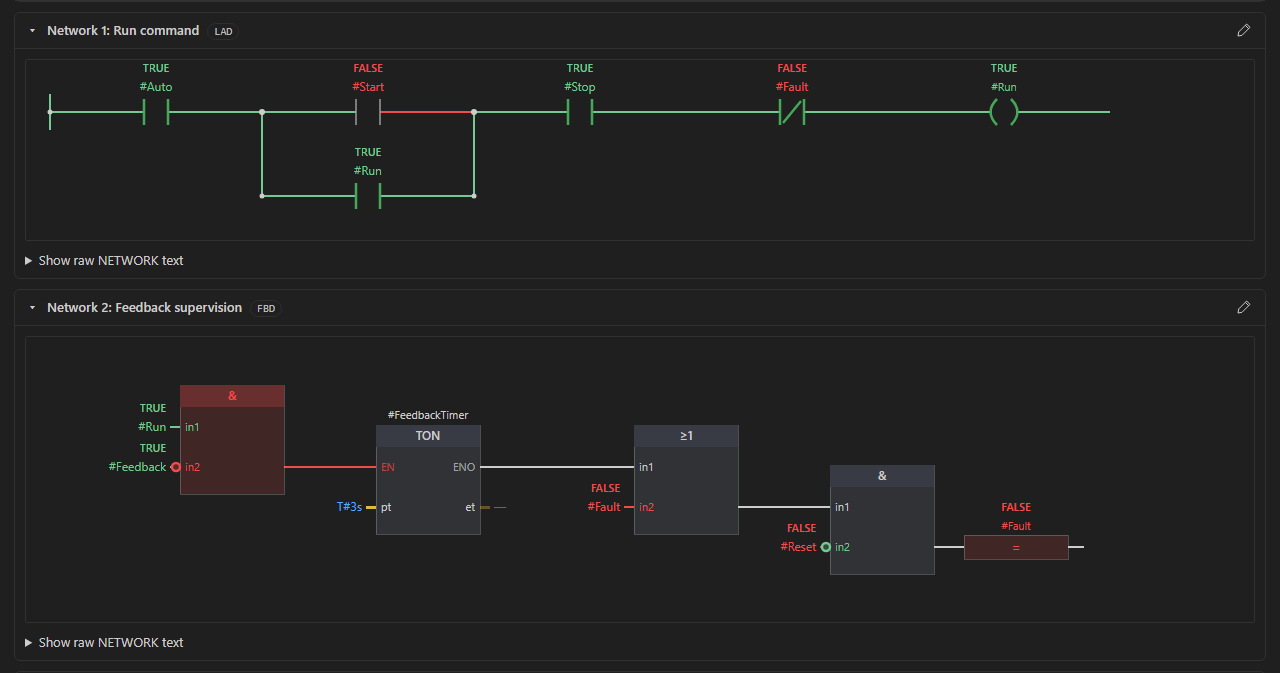This screenshot has width=1280, height=673.
Task: Select the #Run parallel branch contact
Action: pos(368,196)
